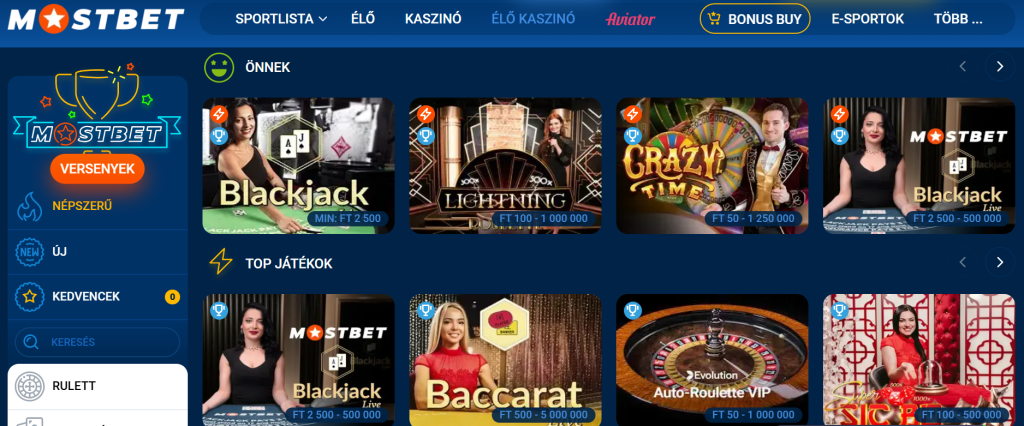Click the green smiley Önnek section icon

coord(219,67)
